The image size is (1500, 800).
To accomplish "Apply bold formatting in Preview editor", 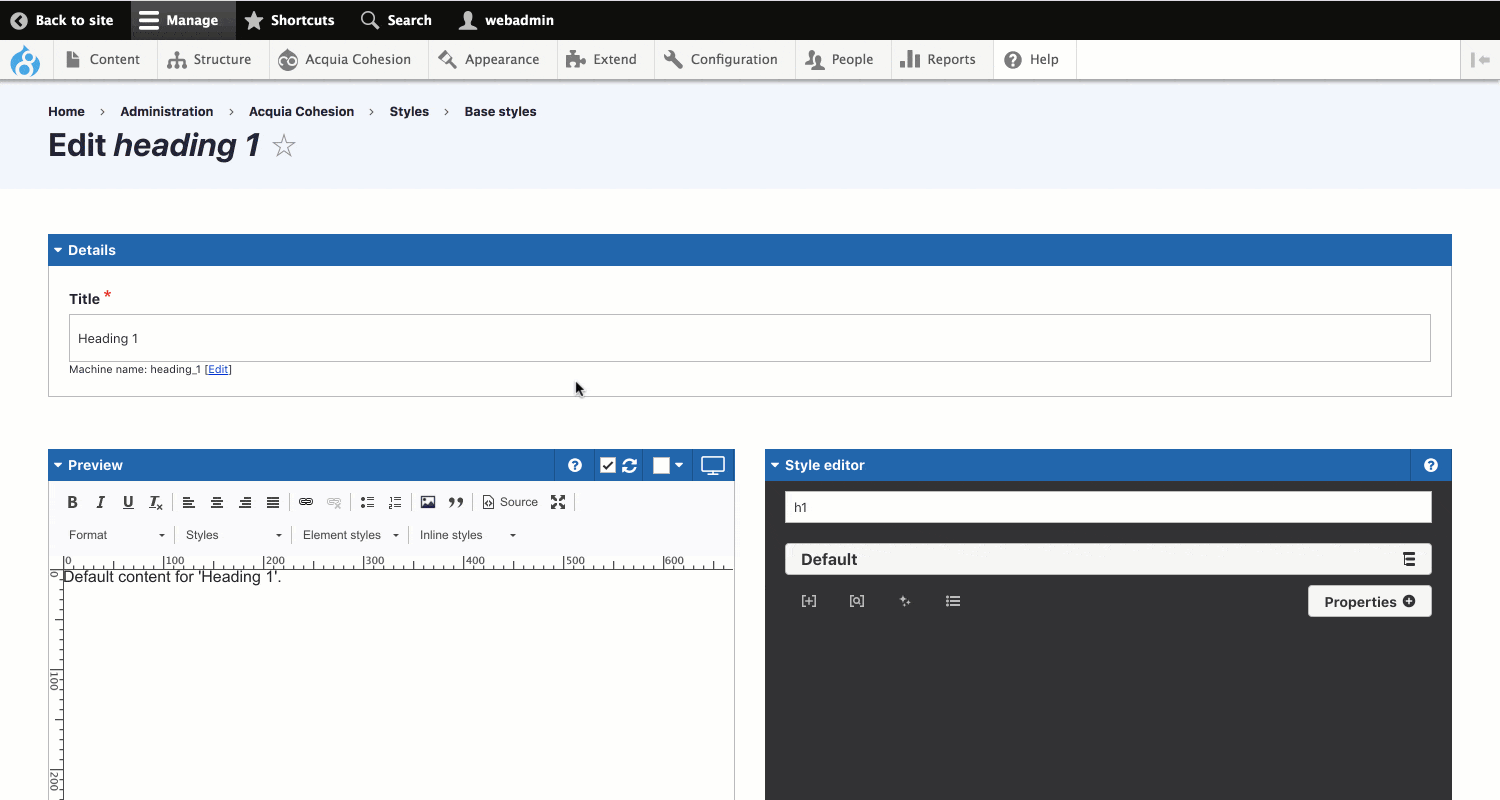I will (72, 502).
